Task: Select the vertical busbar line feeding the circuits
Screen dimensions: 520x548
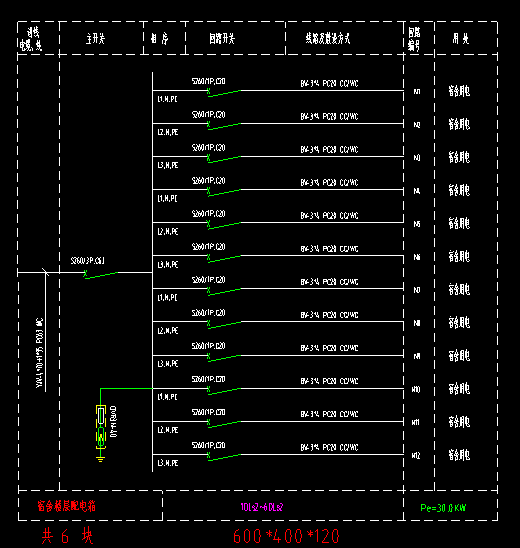Action: [152, 272]
